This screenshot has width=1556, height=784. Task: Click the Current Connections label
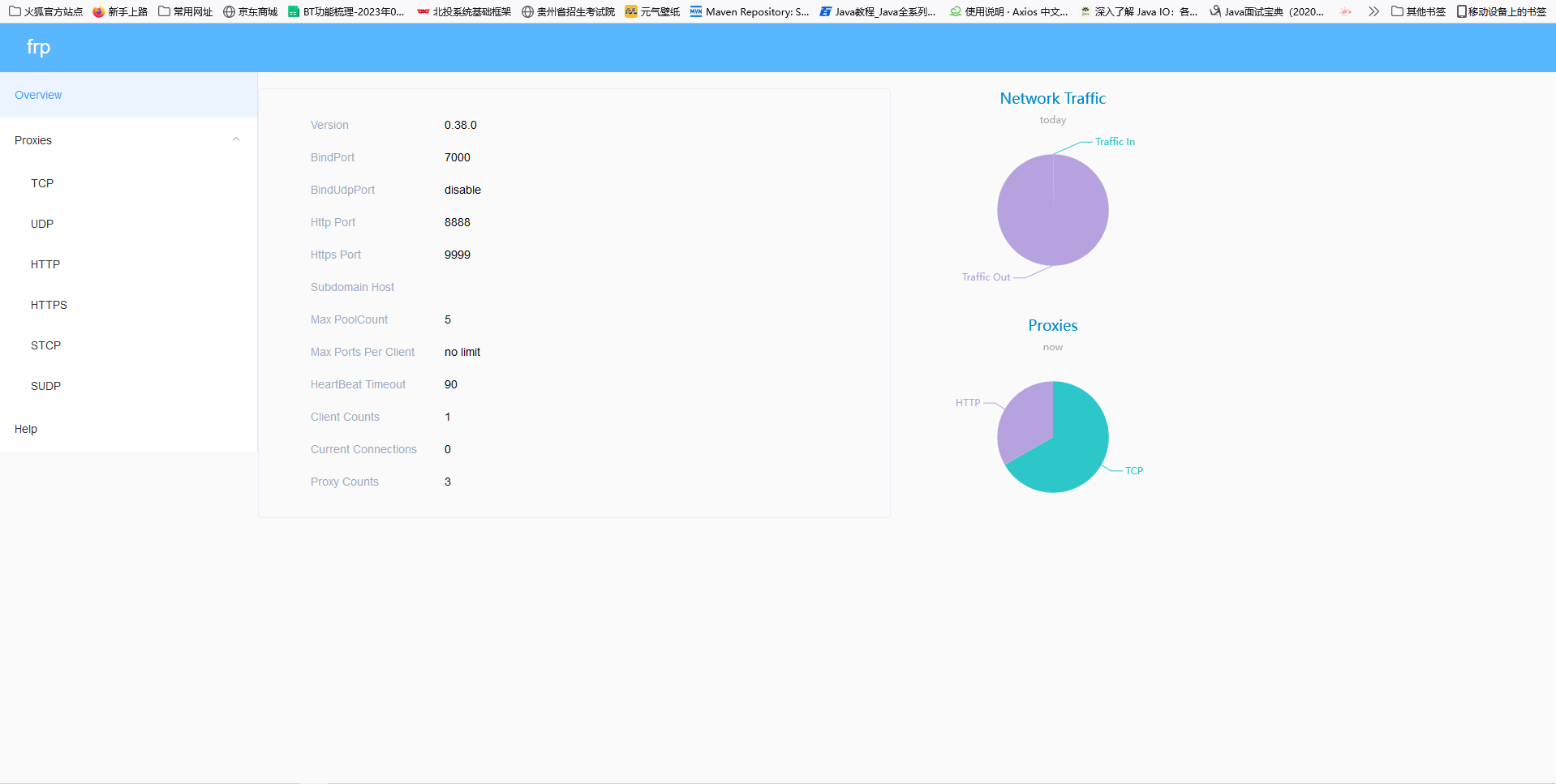[x=363, y=449]
